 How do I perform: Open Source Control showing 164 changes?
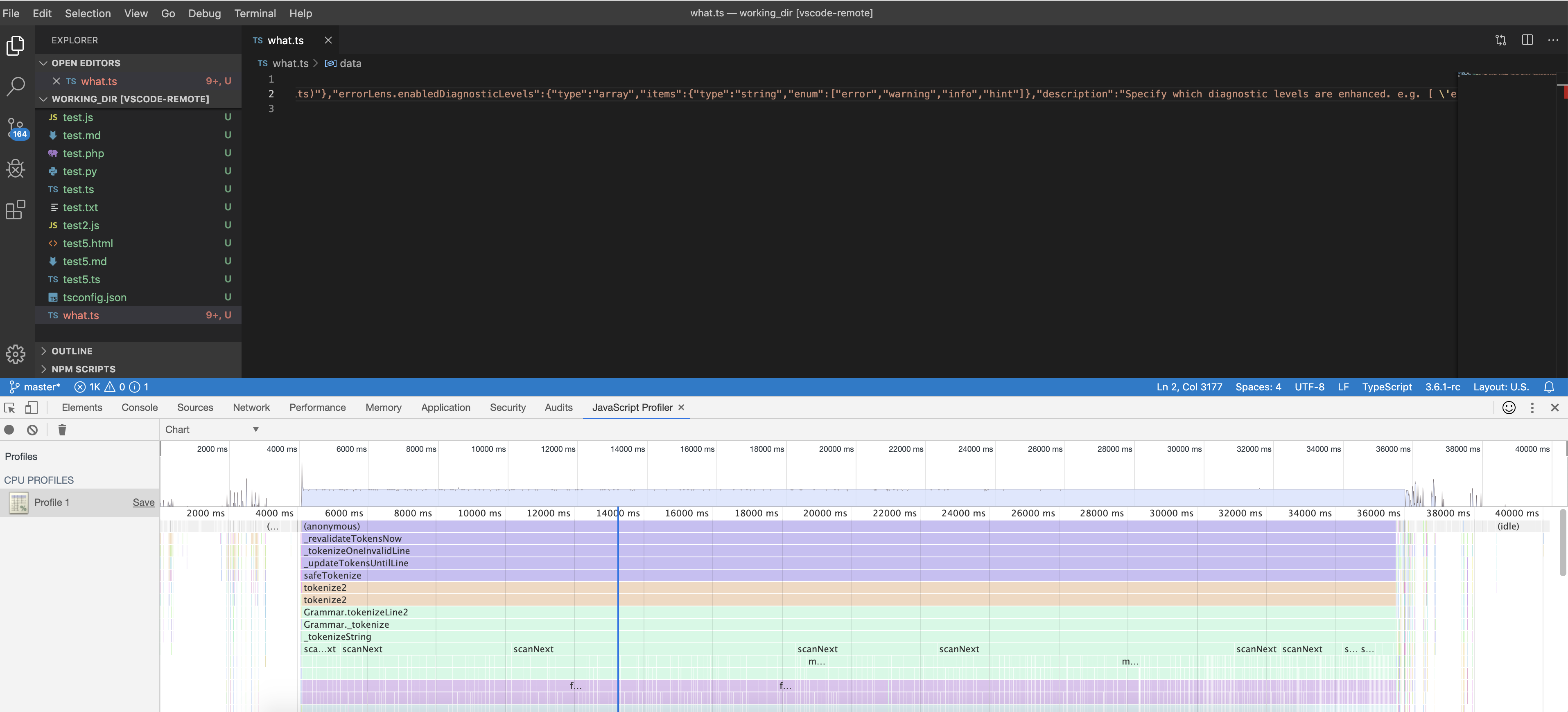click(15, 128)
